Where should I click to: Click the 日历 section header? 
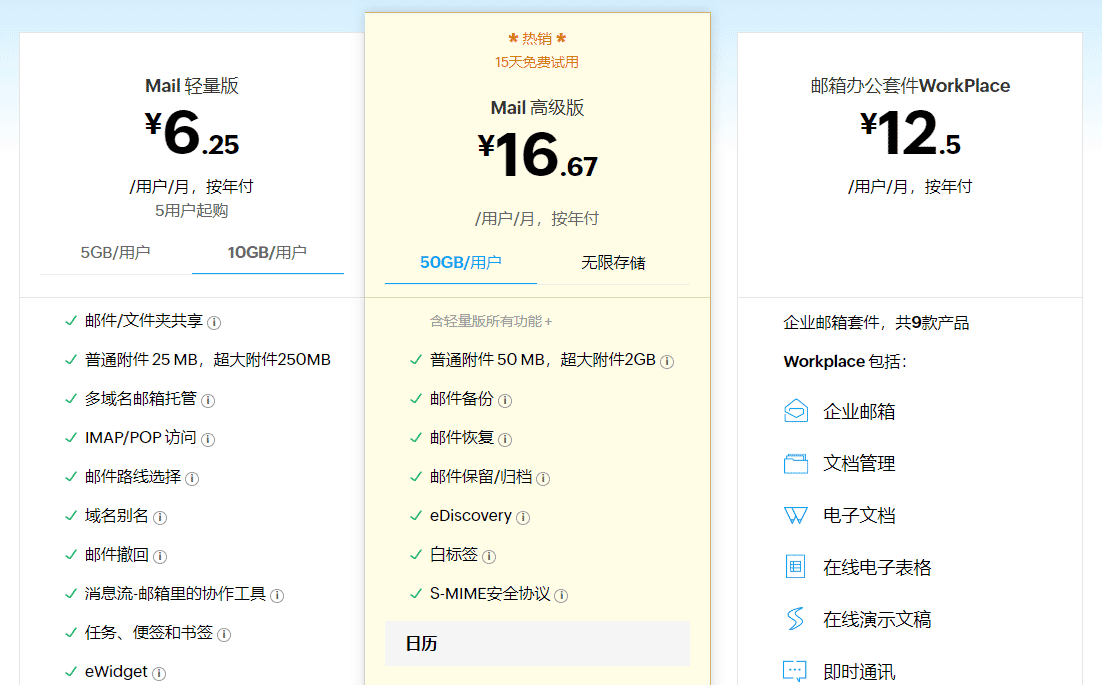pos(537,644)
